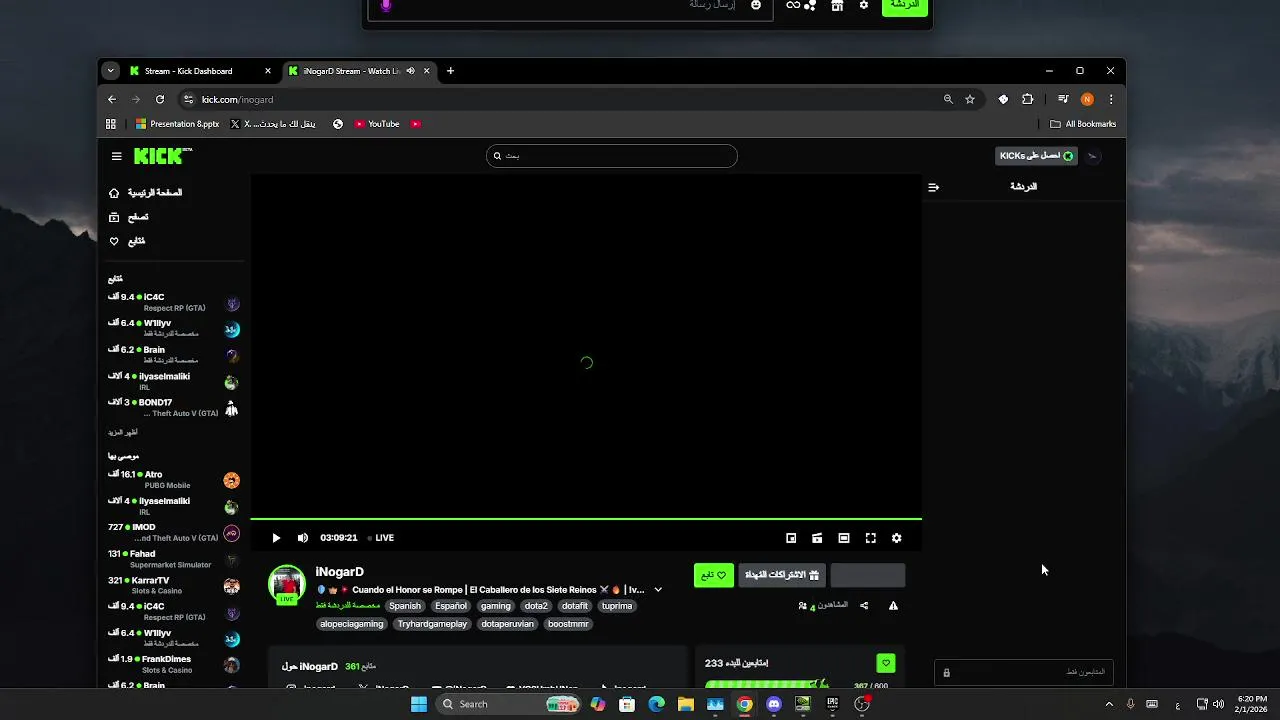Report the stream using warning icon
1280x720 pixels.
click(x=893, y=605)
